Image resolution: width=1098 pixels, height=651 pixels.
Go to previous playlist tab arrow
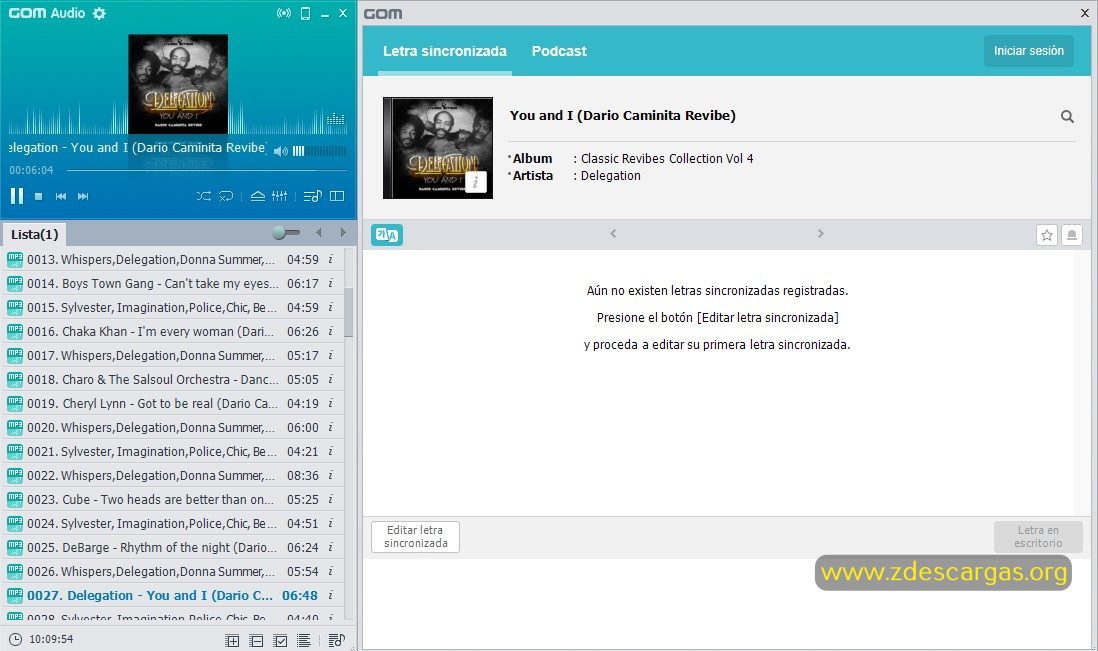(319, 232)
